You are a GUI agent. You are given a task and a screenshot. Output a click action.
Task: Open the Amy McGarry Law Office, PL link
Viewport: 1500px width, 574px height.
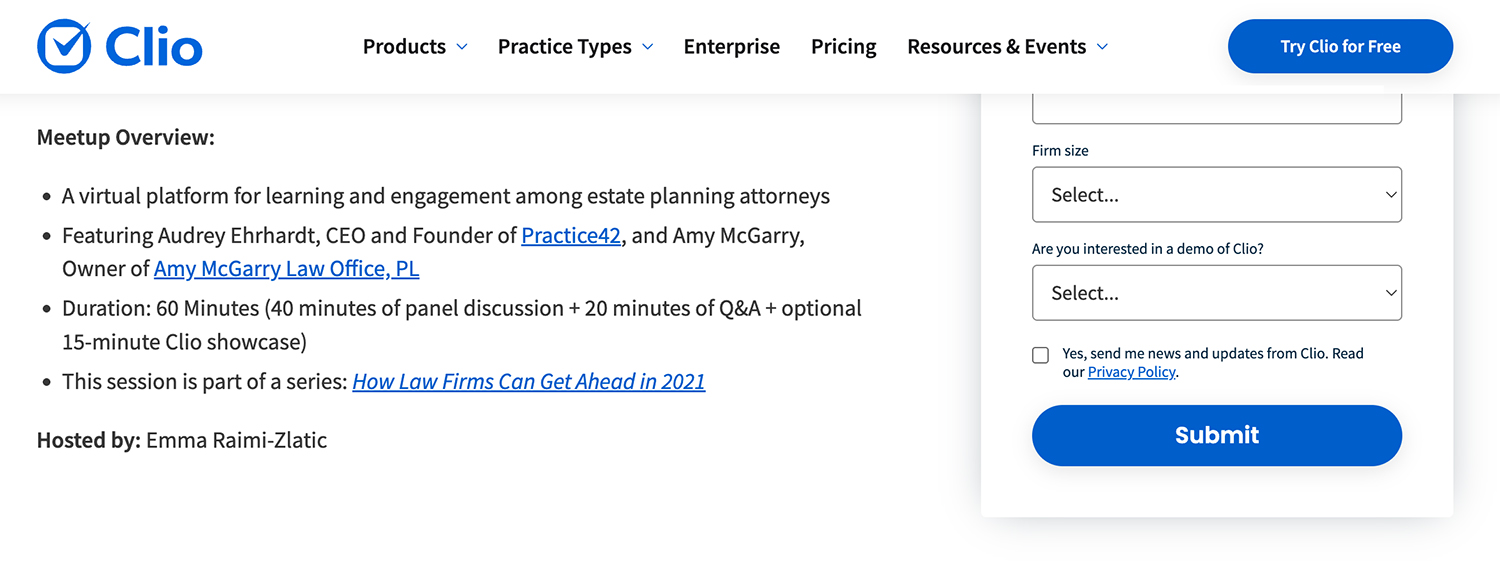[286, 269]
